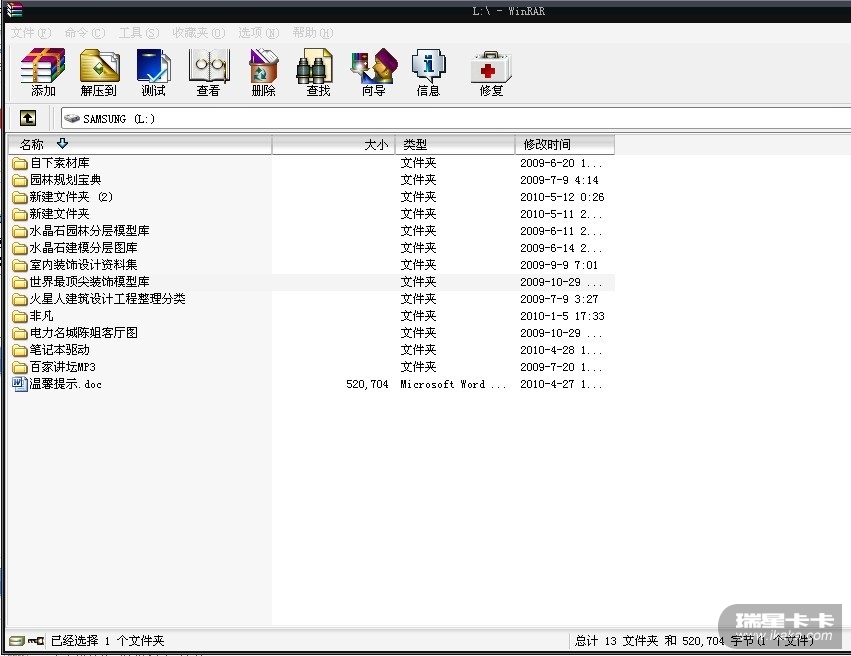Select the folder 水晶石园林分层模型库
851x656 pixels.
[90, 231]
